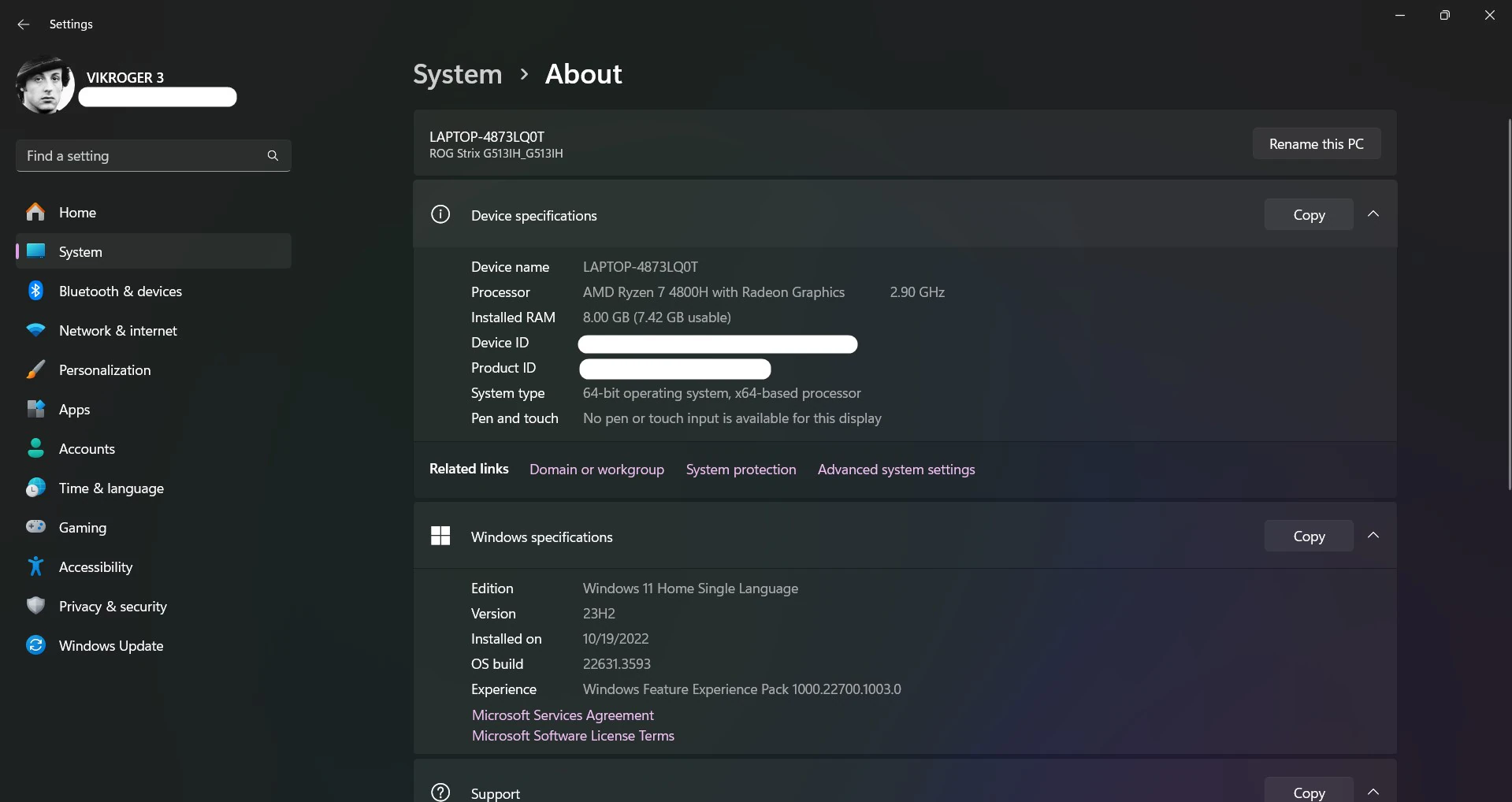This screenshot has height=802, width=1512.
Task: Open Home via its house icon
Action: (x=35, y=212)
